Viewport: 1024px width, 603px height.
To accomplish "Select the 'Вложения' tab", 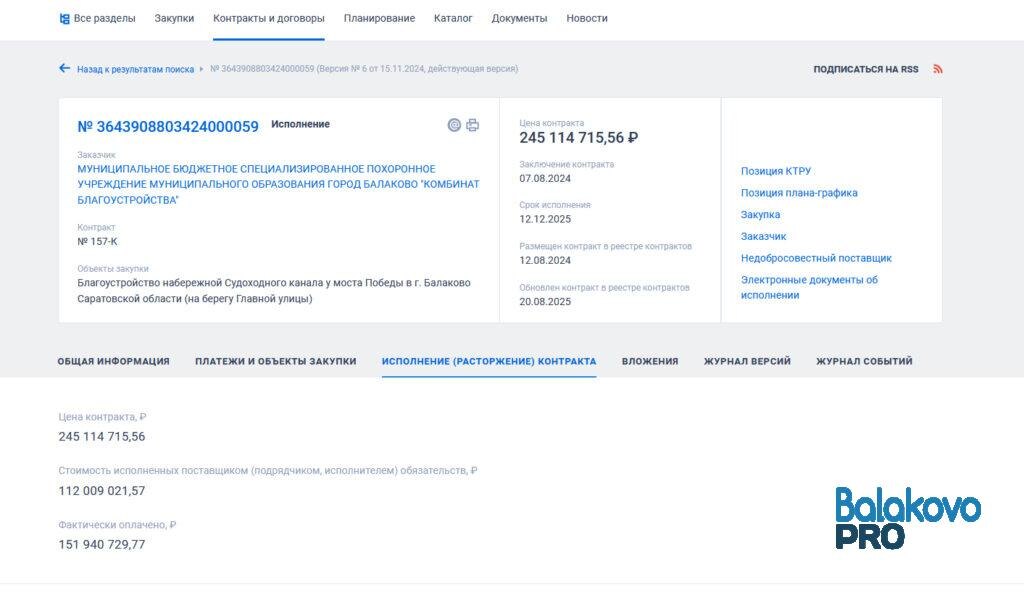I will click(x=650, y=361).
